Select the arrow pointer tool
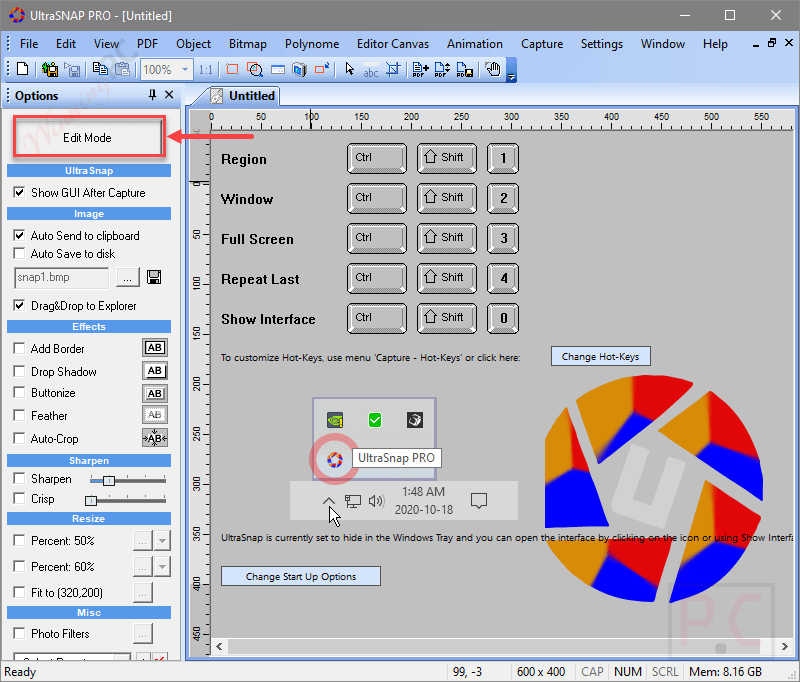Screen dimensions: 800x682 349,69
